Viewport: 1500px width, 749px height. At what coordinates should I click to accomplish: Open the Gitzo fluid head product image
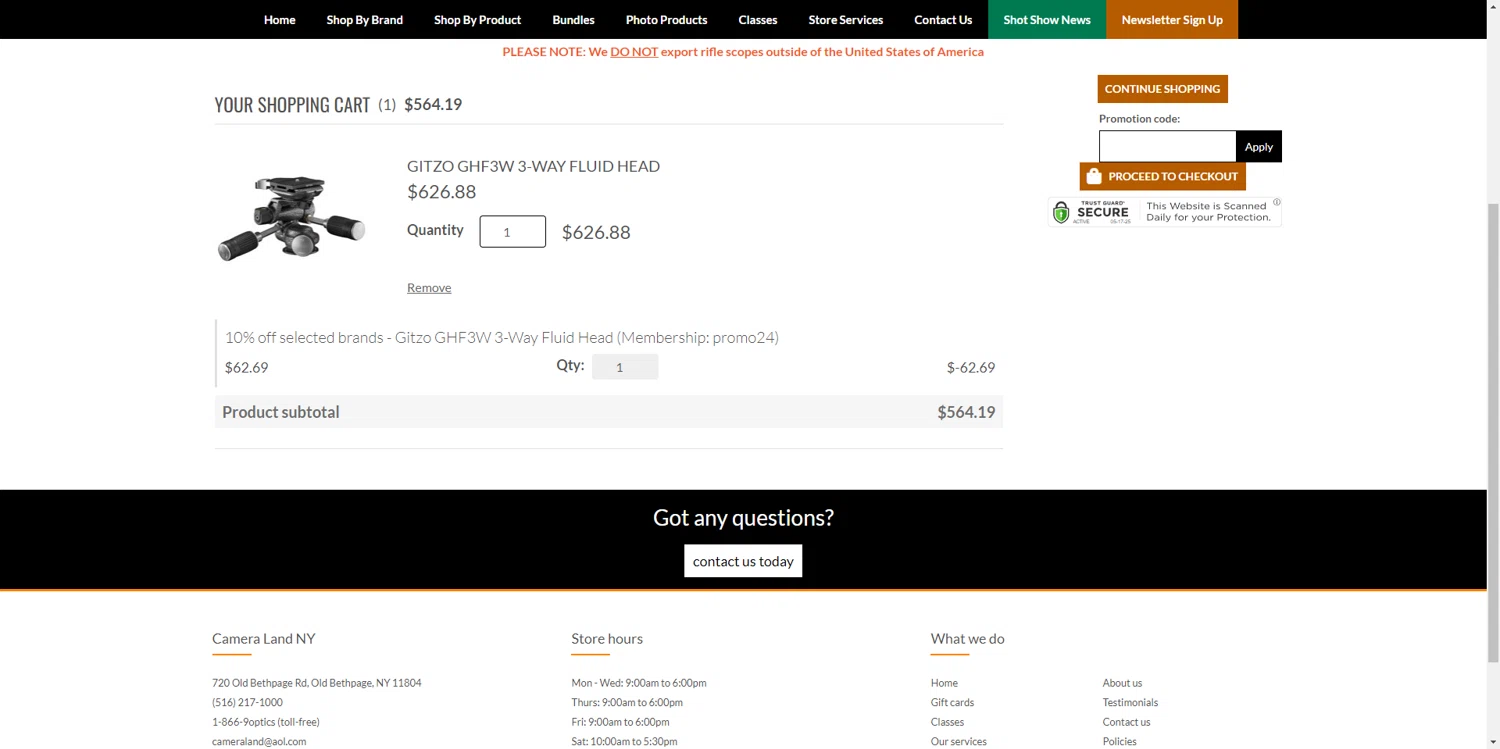(291, 218)
